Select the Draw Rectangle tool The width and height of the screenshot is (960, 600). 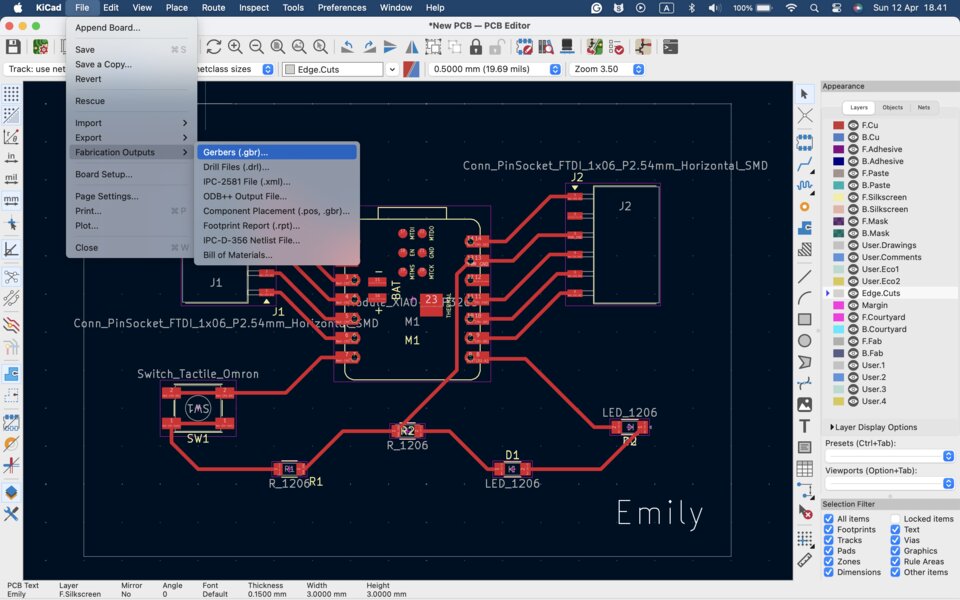(x=804, y=320)
